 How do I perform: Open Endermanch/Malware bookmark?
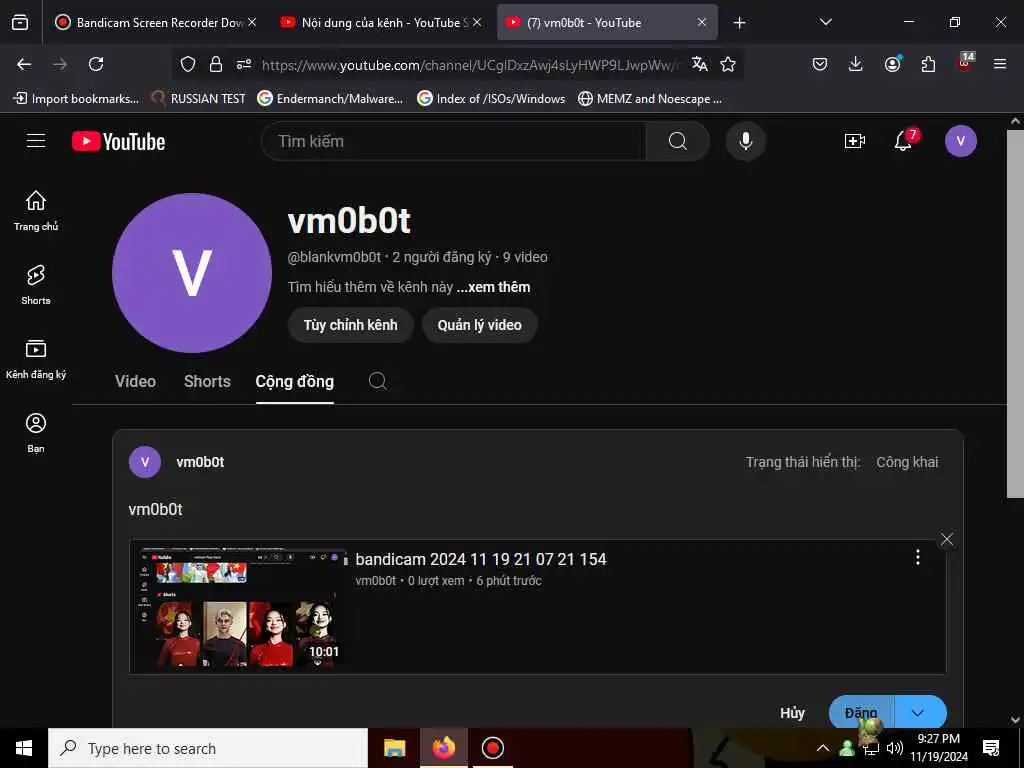click(x=330, y=99)
